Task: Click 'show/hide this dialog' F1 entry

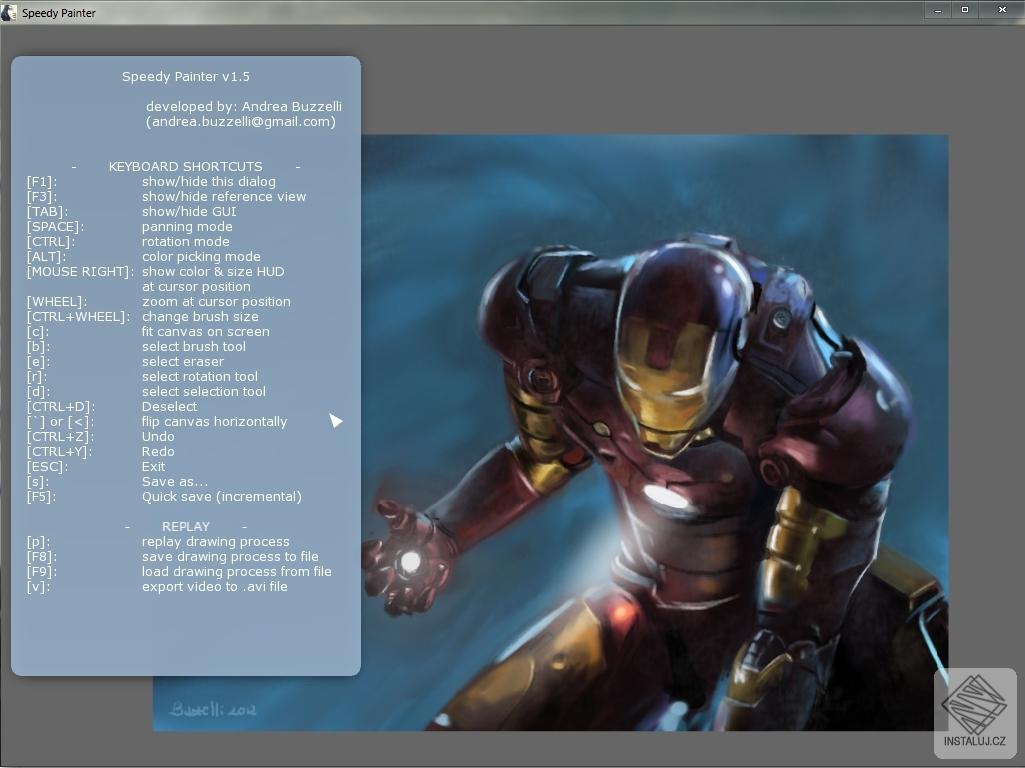Action: pyautogui.click(x=210, y=181)
